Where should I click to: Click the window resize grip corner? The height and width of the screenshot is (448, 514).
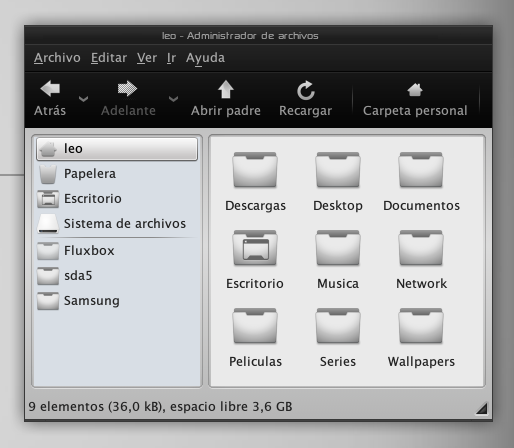[x=482, y=408]
